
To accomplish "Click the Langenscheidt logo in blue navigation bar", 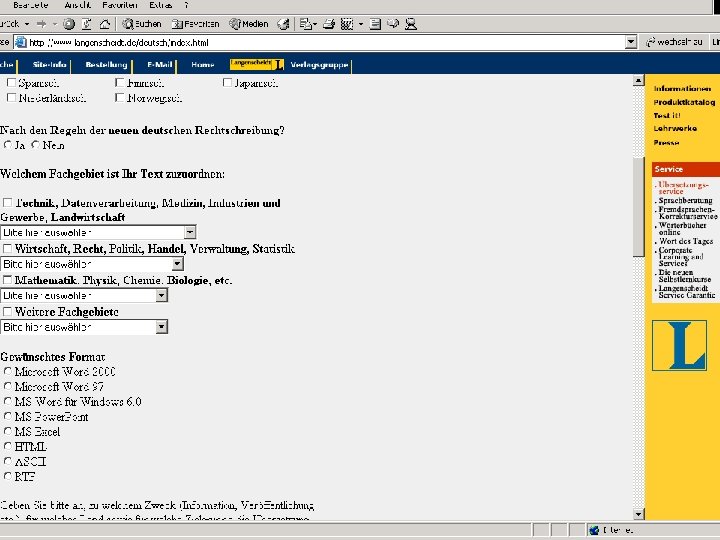I will tap(257, 65).
